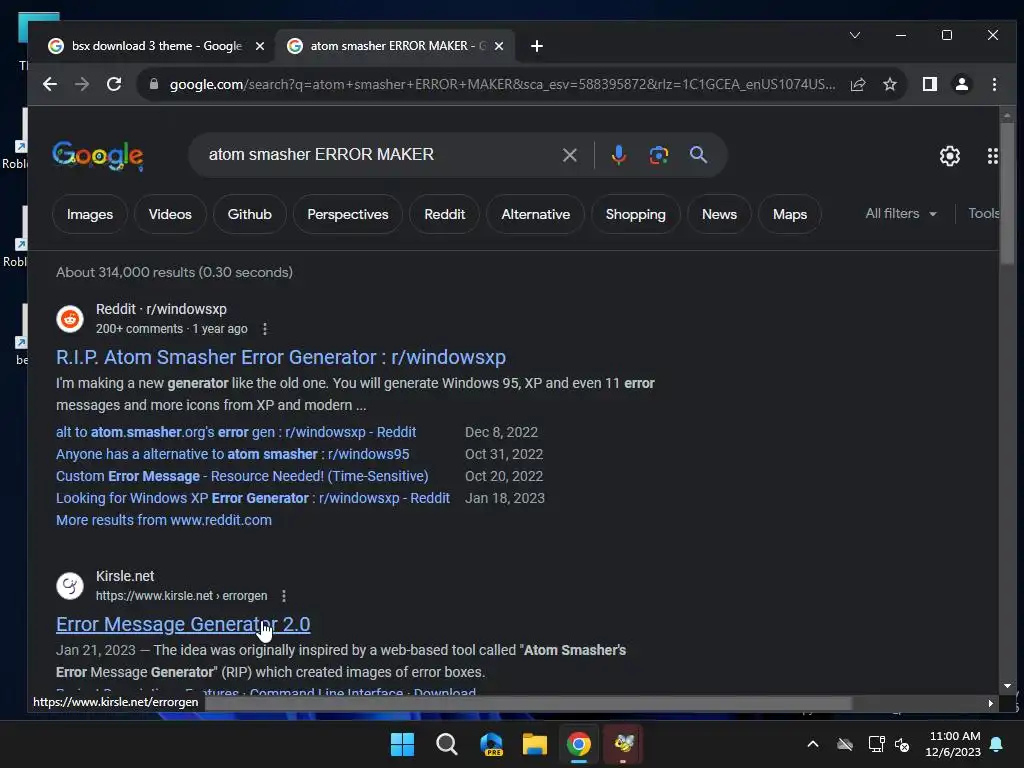This screenshot has width=1024, height=768.
Task: Filter results by Videos
Action: [x=170, y=214]
